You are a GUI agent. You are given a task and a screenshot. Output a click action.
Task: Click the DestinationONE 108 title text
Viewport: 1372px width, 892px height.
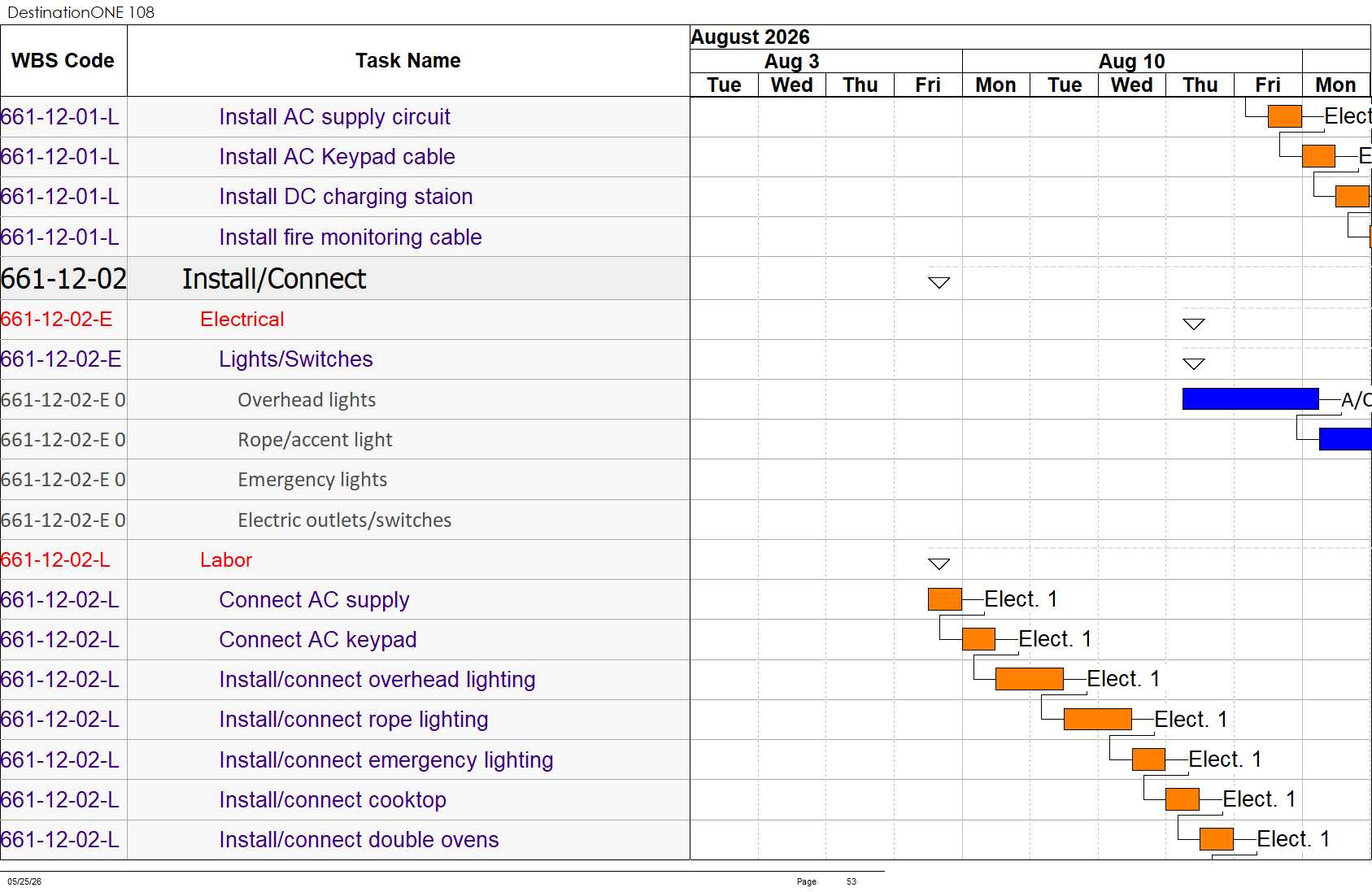tap(81, 12)
